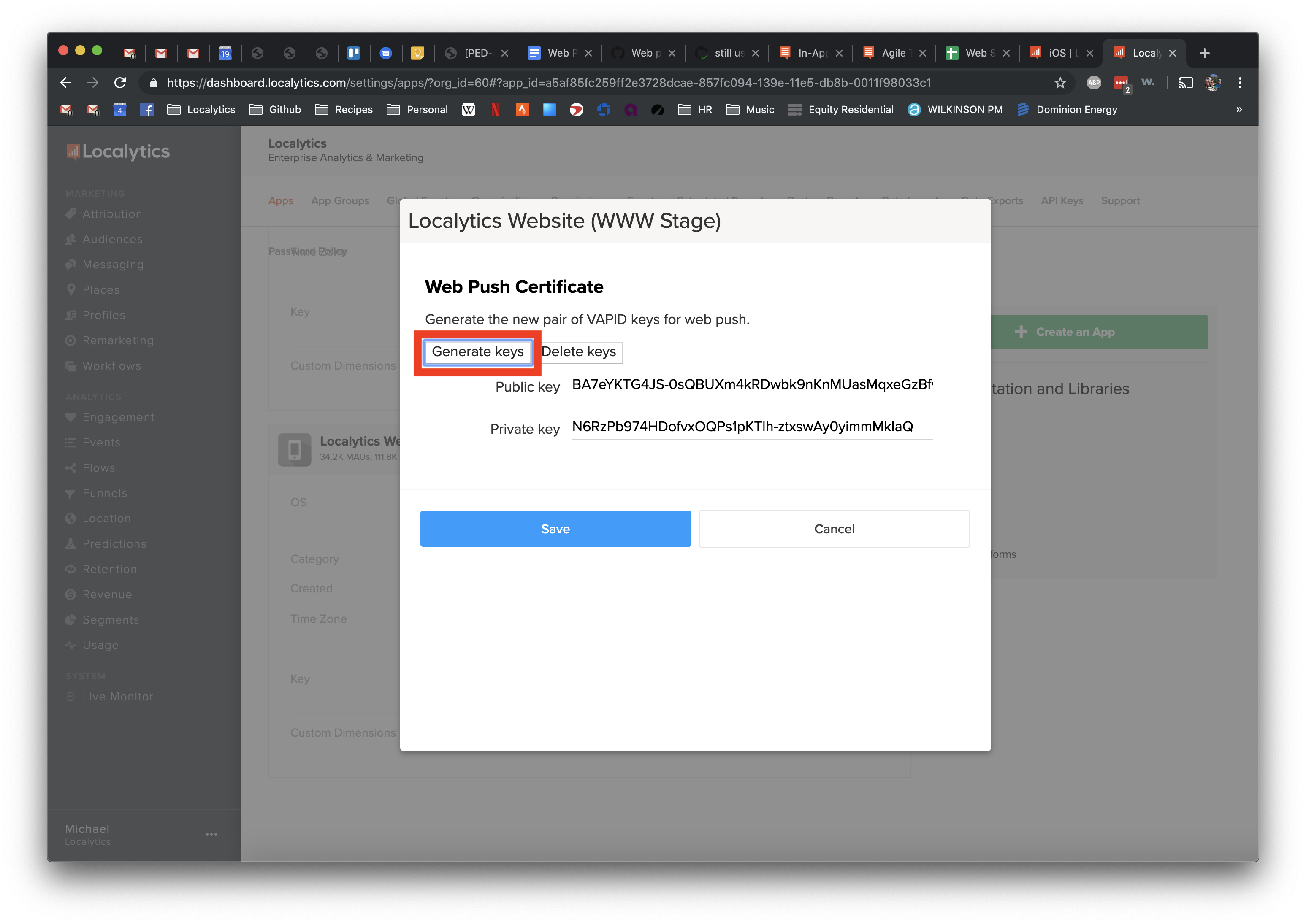The image size is (1306, 924).
Task: Close the Web Spreadsheet browser tab
Action: point(1006,54)
